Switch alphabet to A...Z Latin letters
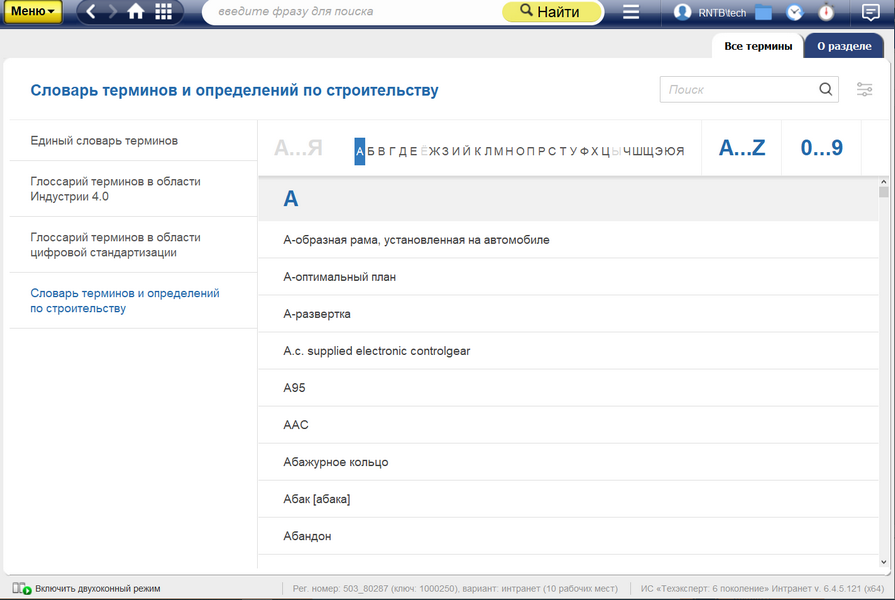895x600 pixels. click(x=741, y=148)
